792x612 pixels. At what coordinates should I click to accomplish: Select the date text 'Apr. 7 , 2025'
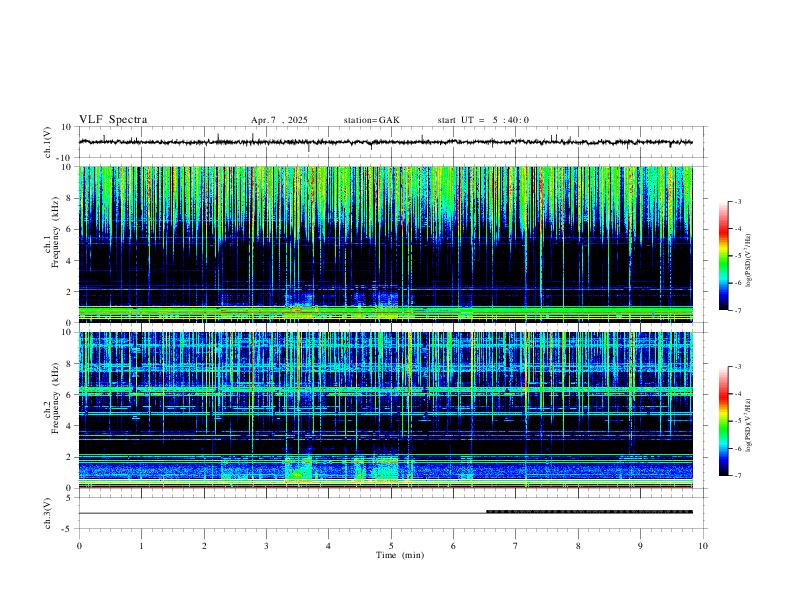279,120
